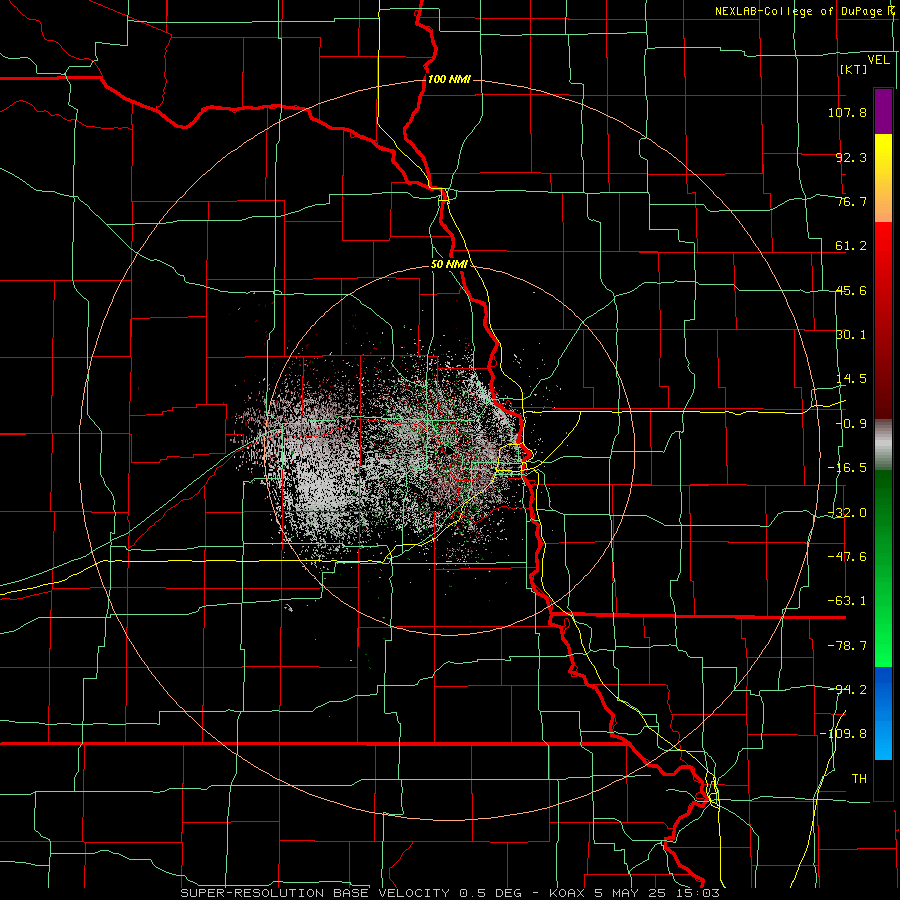Select the -47.6 scale value

(847, 557)
